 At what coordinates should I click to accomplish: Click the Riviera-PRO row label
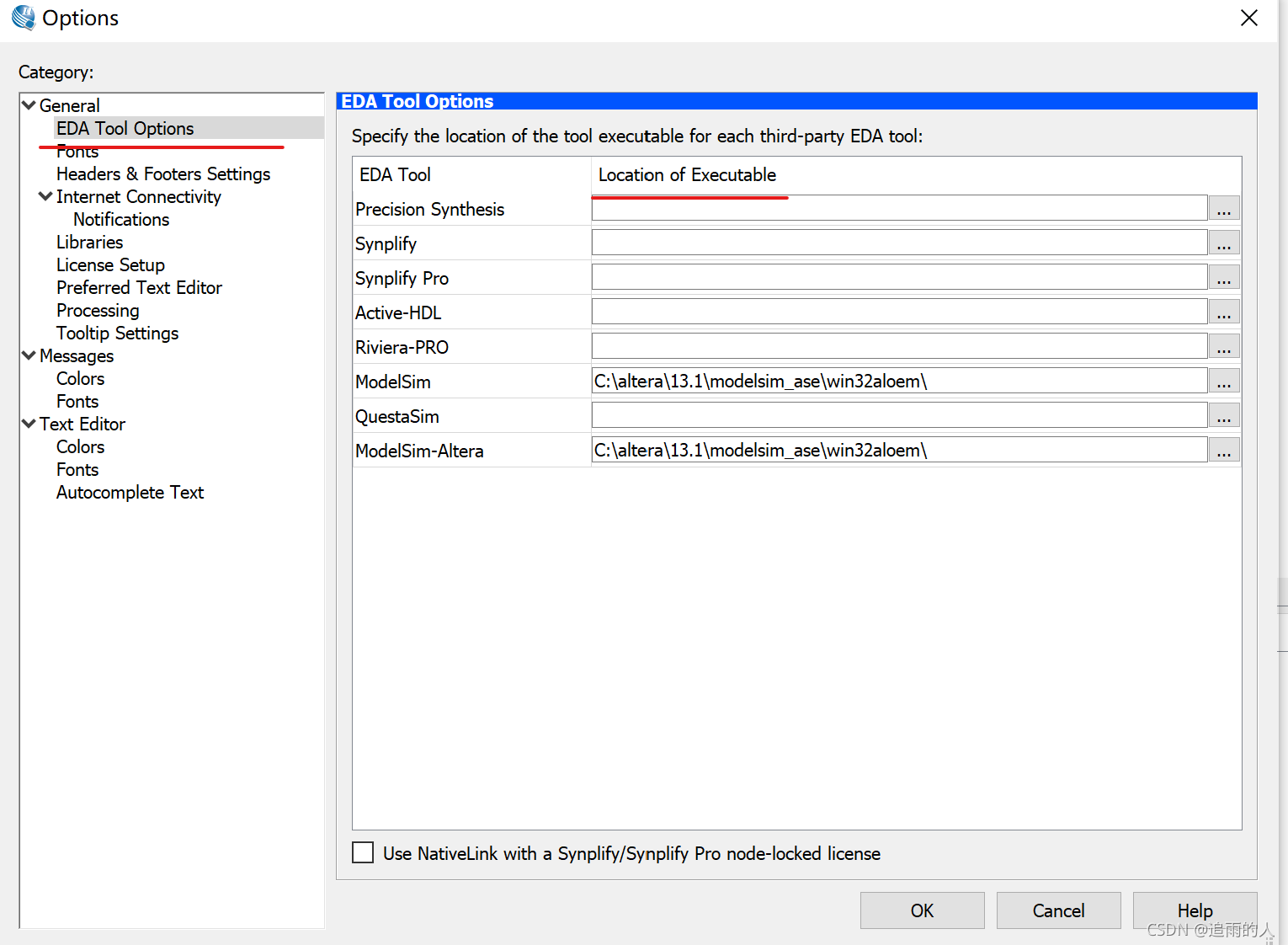[x=402, y=347]
